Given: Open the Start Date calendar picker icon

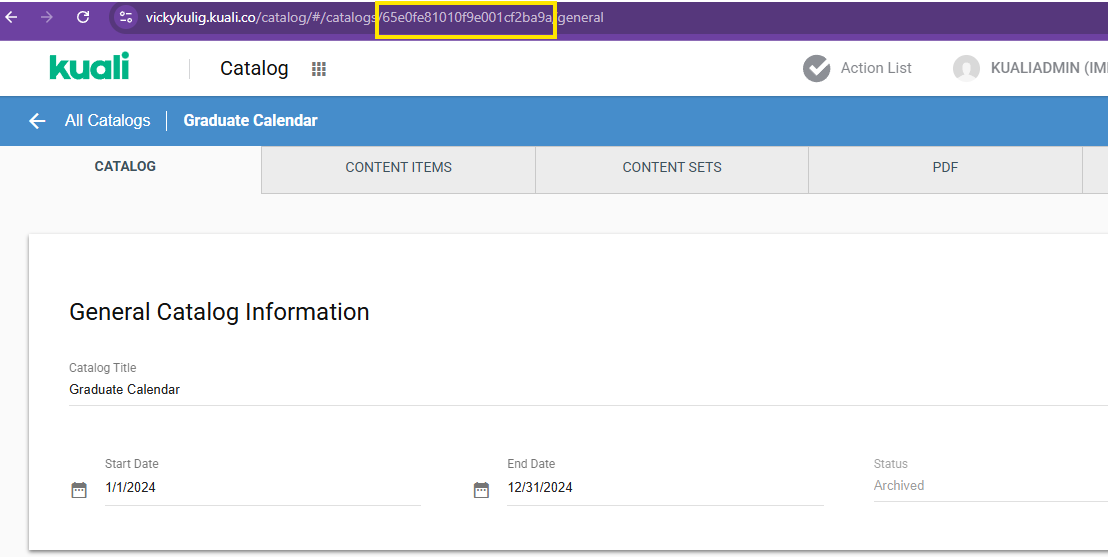Looking at the screenshot, I should click(79, 490).
